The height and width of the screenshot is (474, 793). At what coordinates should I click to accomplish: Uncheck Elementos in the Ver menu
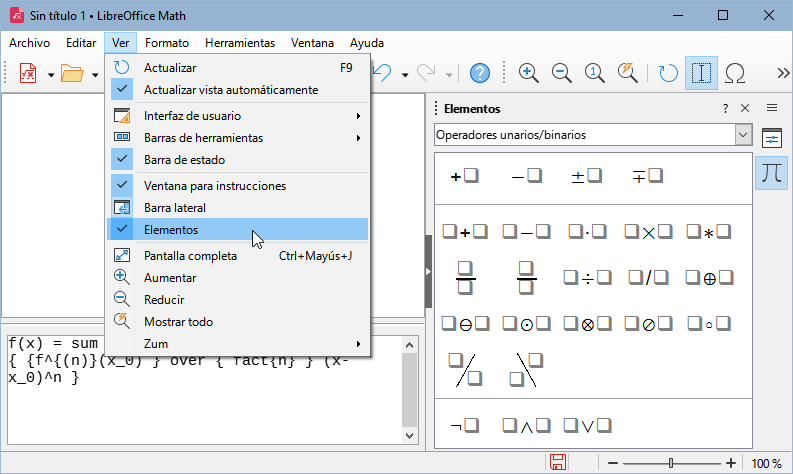click(x=238, y=230)
